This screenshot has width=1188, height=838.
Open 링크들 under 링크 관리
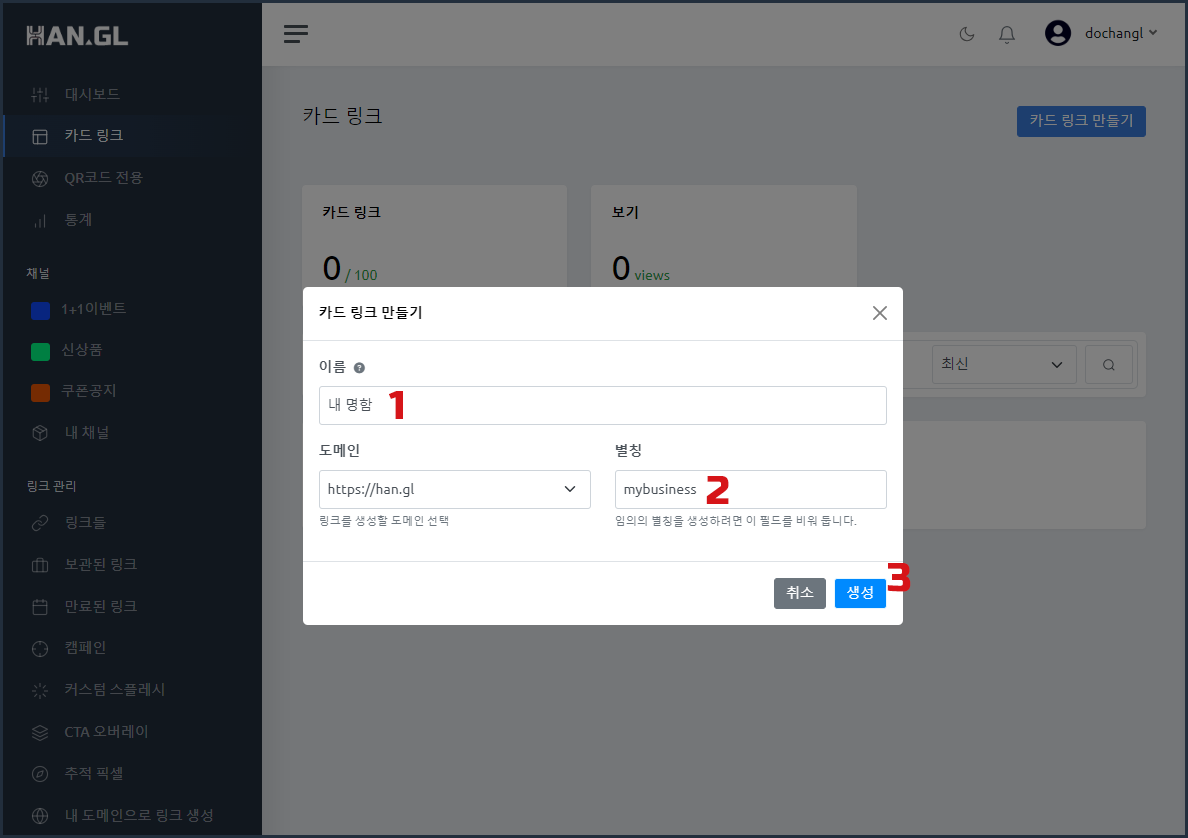click(x=85, y=522)
